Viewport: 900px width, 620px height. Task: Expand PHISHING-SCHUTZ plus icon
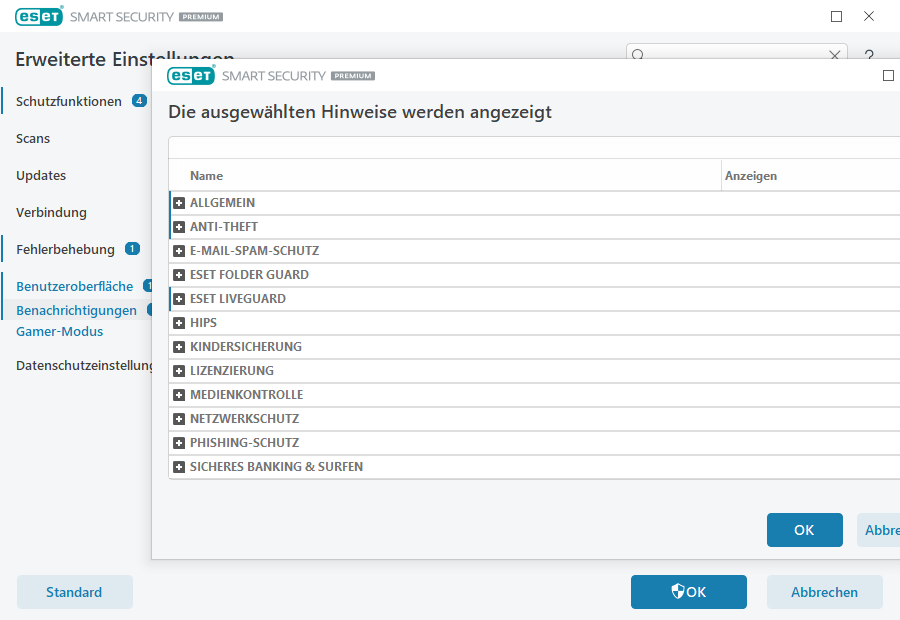point(180,443)
